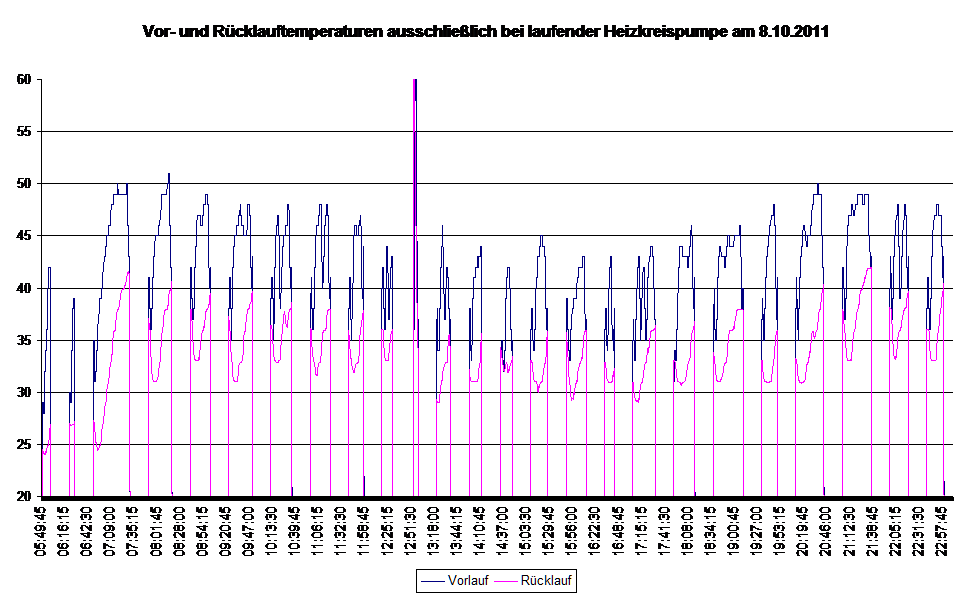Click the first blue Vorlauf peak at far left
This screenshot has height=601, width=968.
point(49,269)
